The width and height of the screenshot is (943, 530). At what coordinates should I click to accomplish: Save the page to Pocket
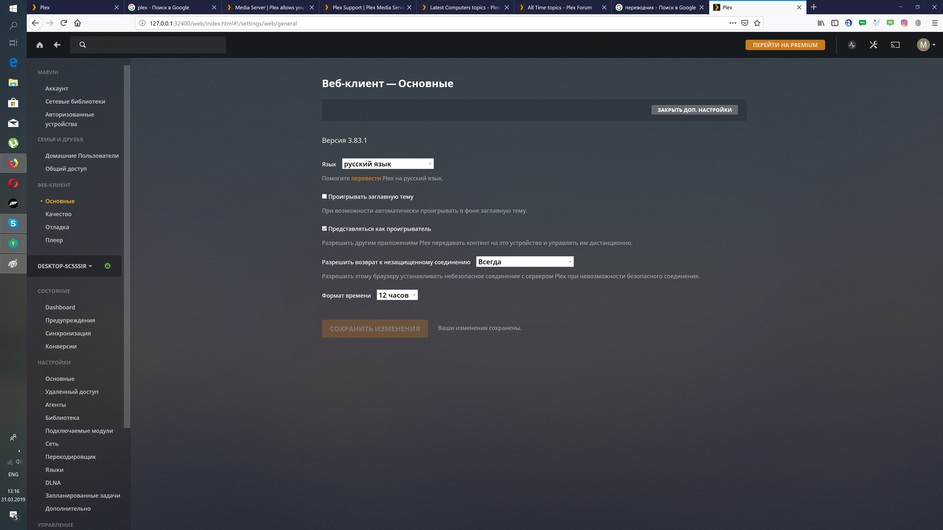coord(745,23)
